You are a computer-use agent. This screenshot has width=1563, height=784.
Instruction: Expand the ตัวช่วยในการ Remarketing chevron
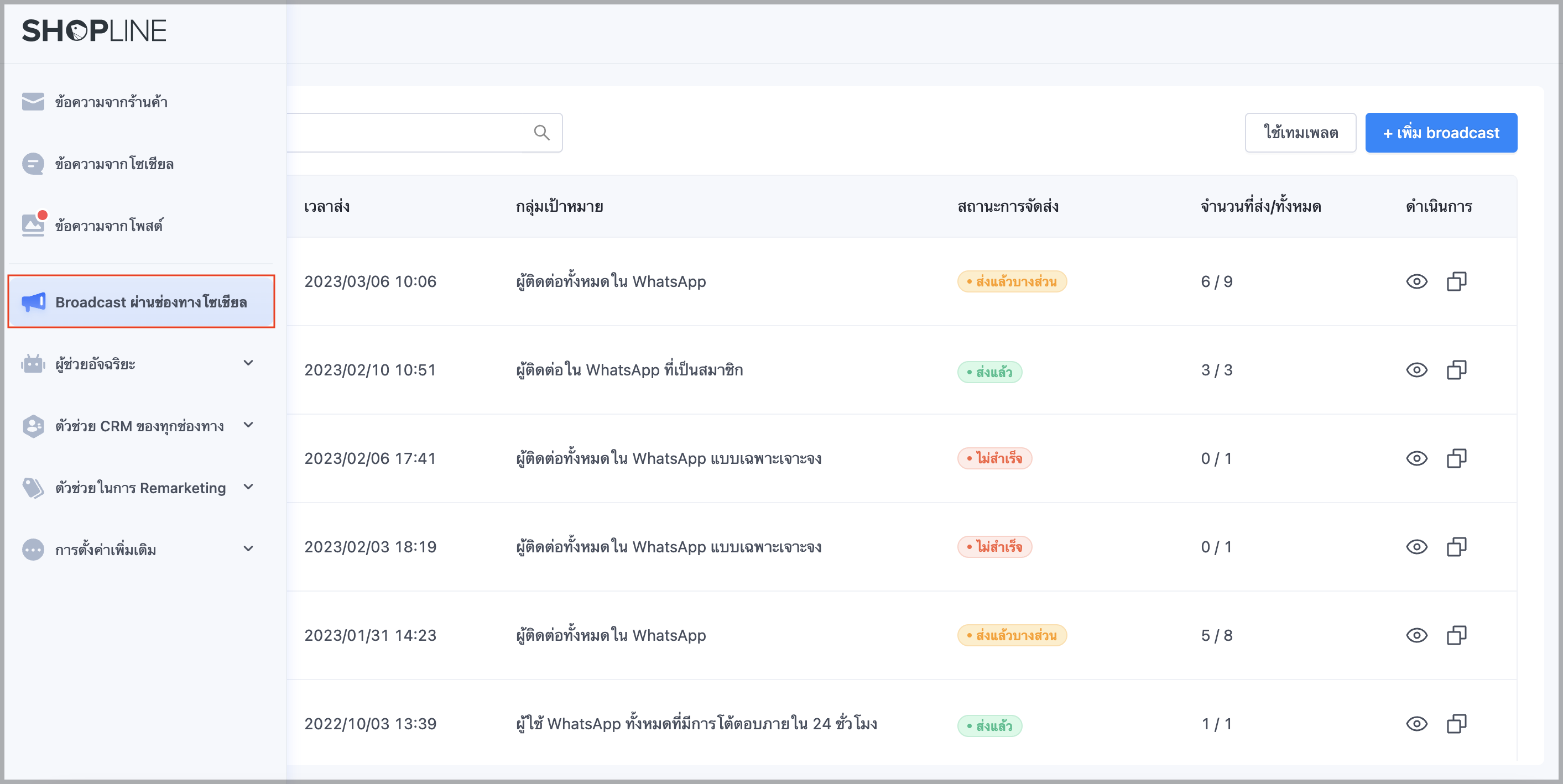coord(248,487)
